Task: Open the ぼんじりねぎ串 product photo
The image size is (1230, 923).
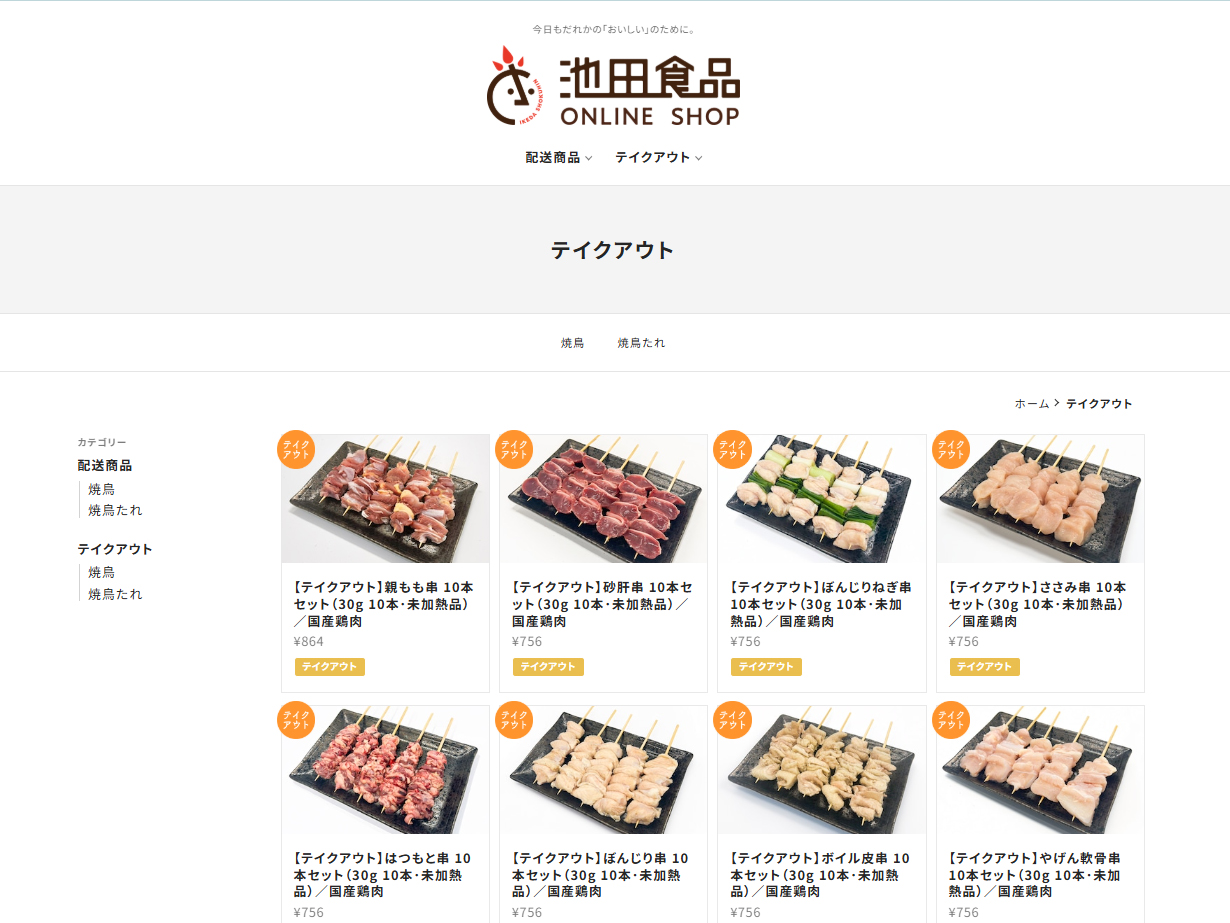Action: point(822,499)
